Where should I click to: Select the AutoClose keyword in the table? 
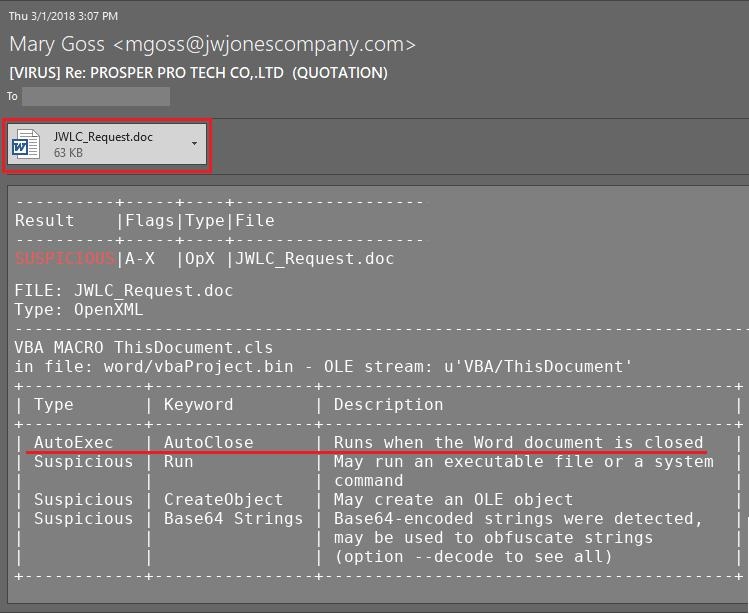click(x=208, y=442)
